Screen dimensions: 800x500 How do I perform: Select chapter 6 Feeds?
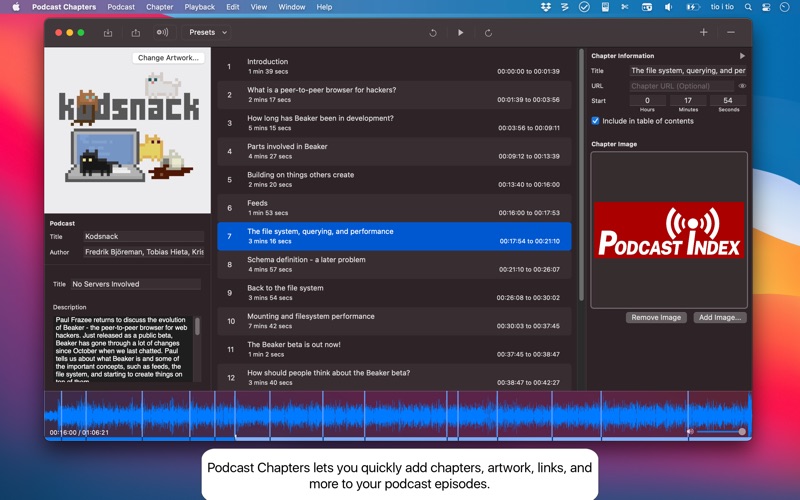pyautogui.click(x=394, y=208)
